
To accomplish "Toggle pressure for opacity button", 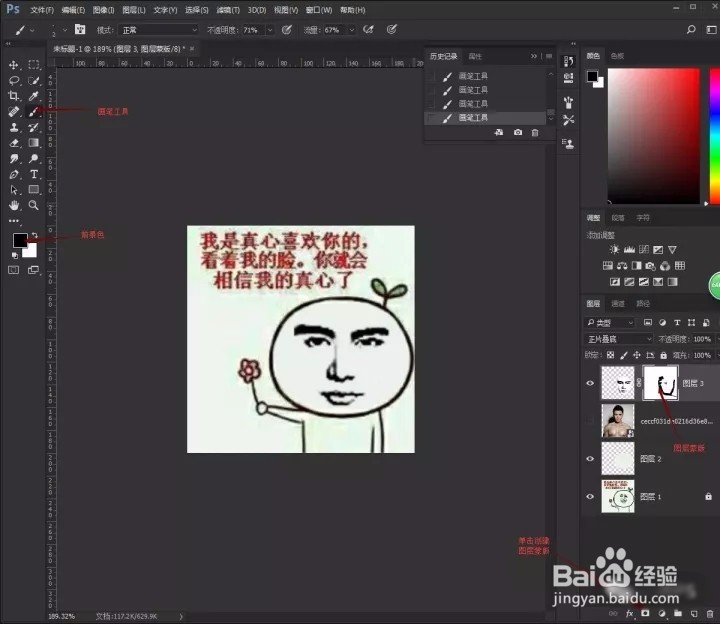I will 287,30.
